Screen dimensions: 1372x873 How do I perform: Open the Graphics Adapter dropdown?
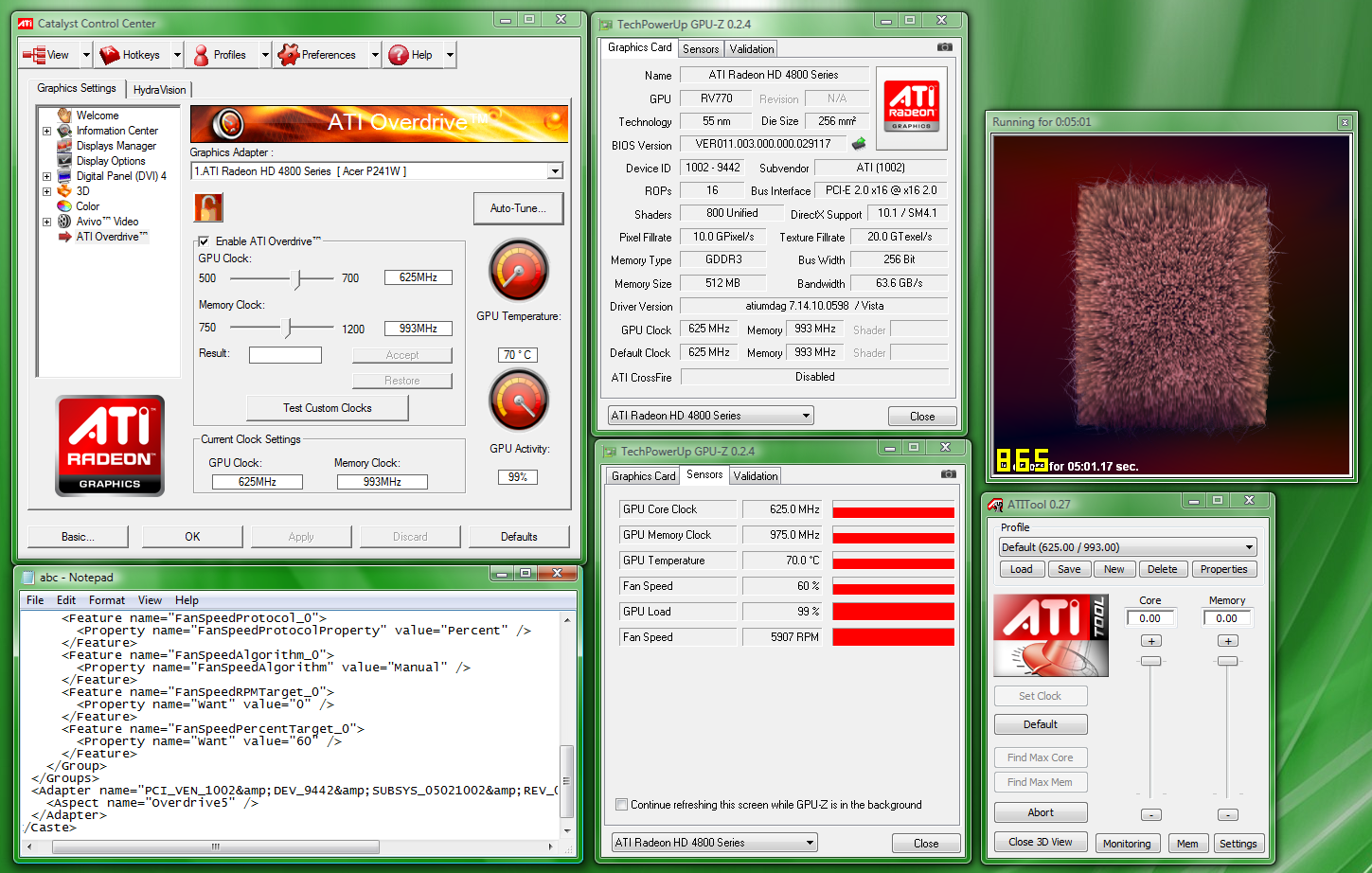pyautogui.click(x=555, y=171)
